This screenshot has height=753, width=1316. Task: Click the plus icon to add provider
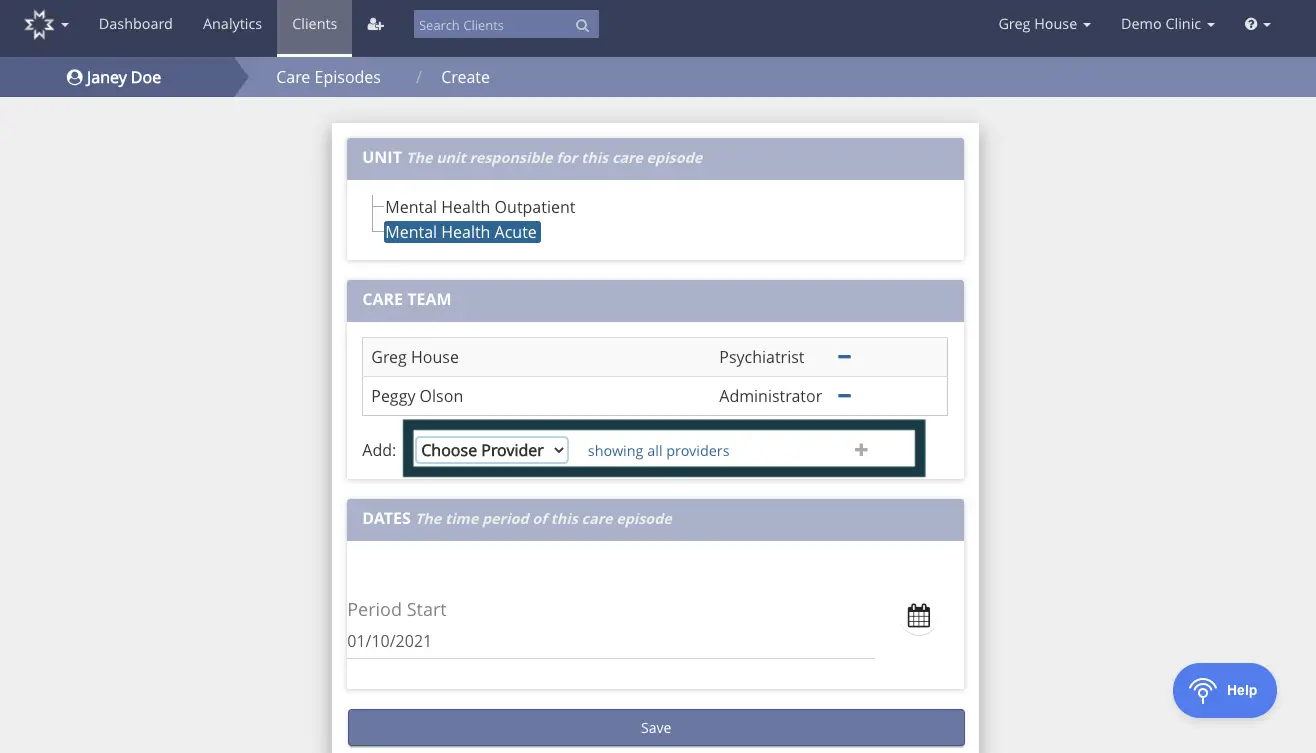[861, 449]
